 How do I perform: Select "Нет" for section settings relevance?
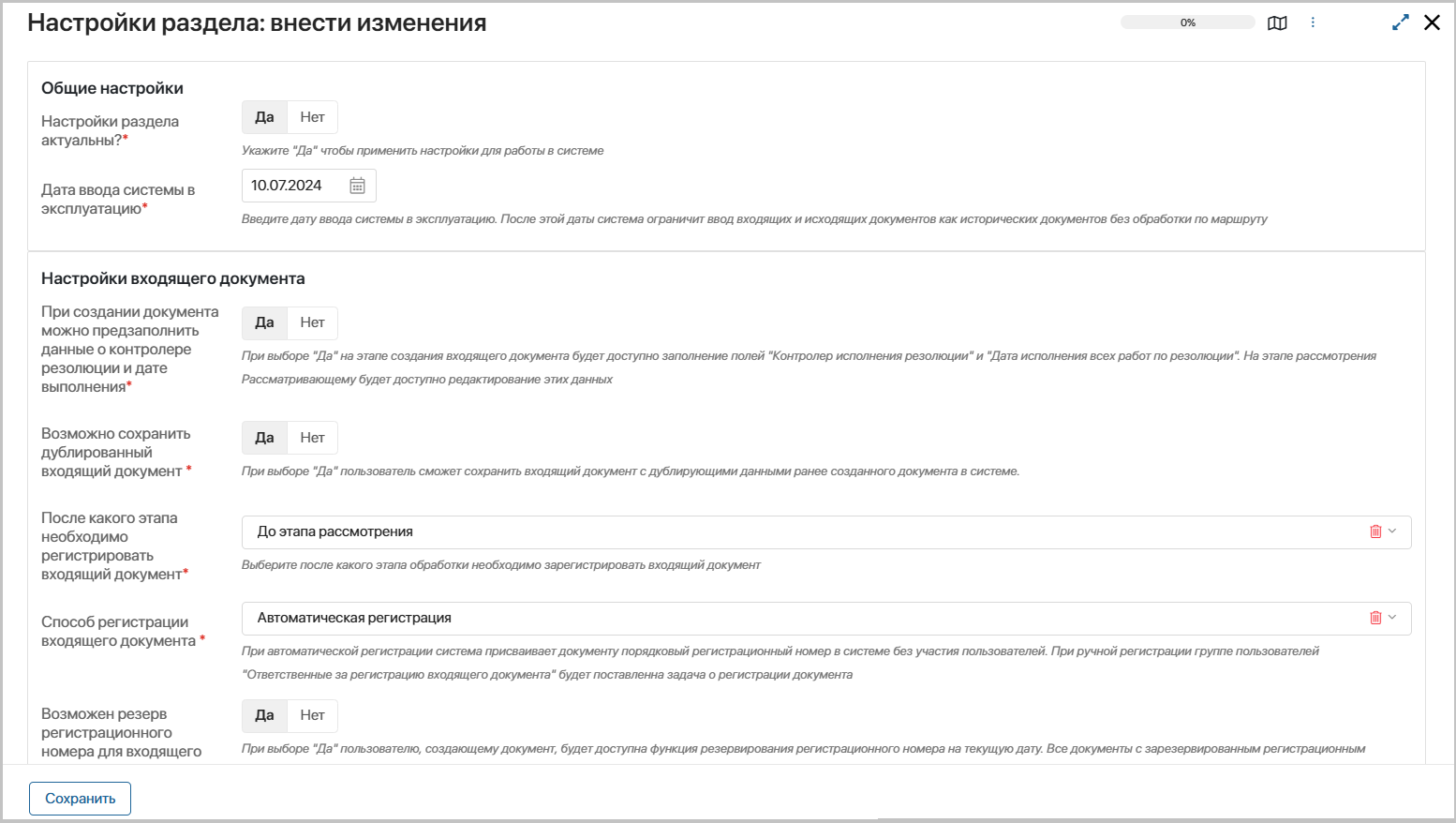312,117
